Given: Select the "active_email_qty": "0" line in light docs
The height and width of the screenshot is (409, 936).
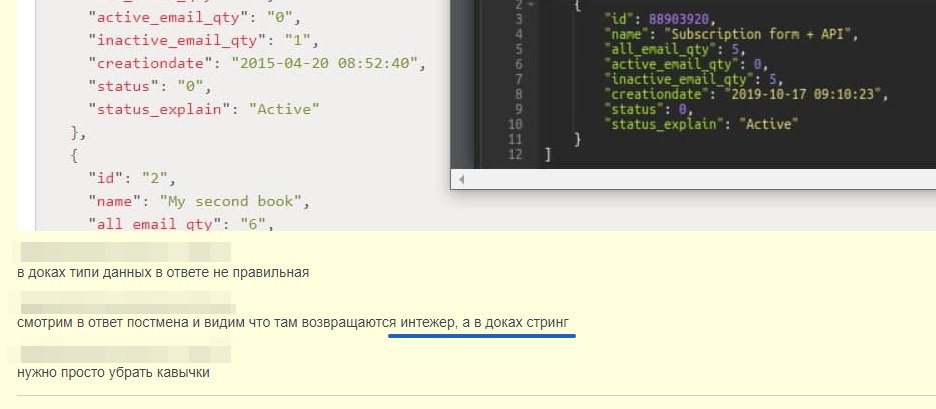Looking at the screenshot, I should 194,17.
